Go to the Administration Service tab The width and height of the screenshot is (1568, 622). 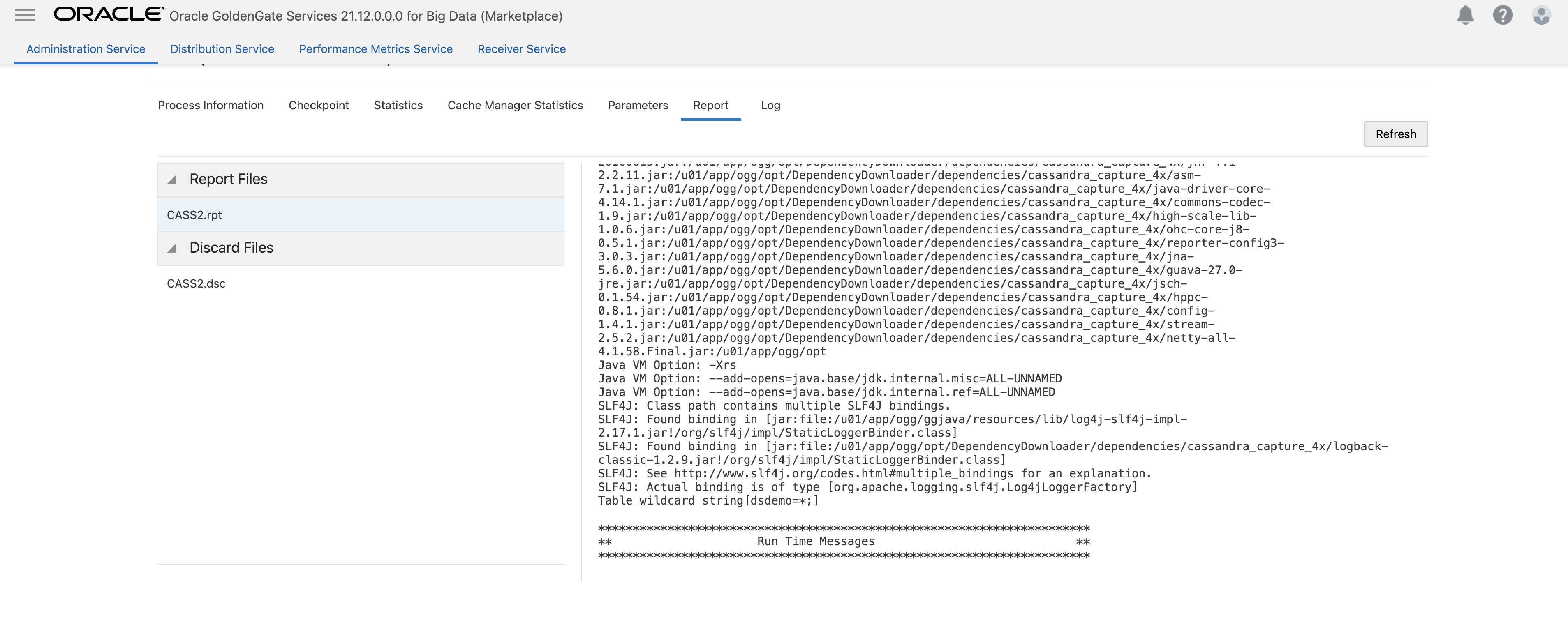point(85,48)
